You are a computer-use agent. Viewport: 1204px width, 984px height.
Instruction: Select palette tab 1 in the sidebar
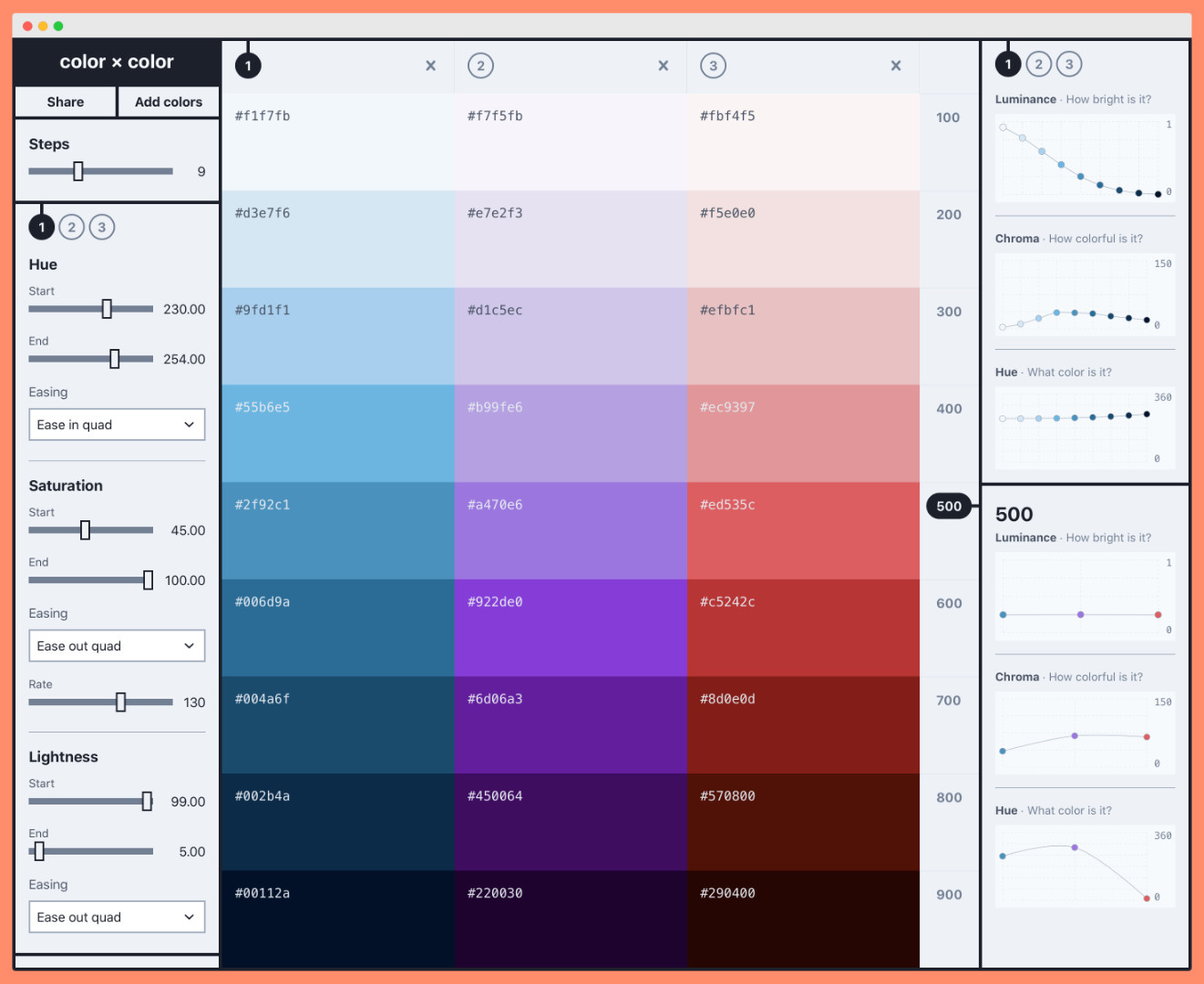(x=42, y=227)
